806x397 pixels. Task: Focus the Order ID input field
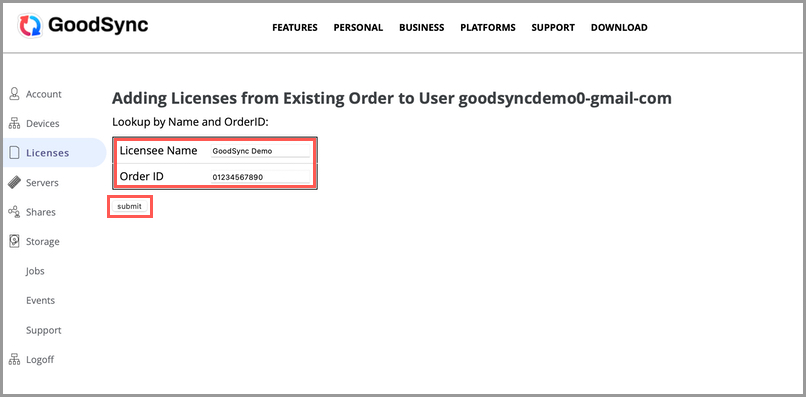(260, 177)
